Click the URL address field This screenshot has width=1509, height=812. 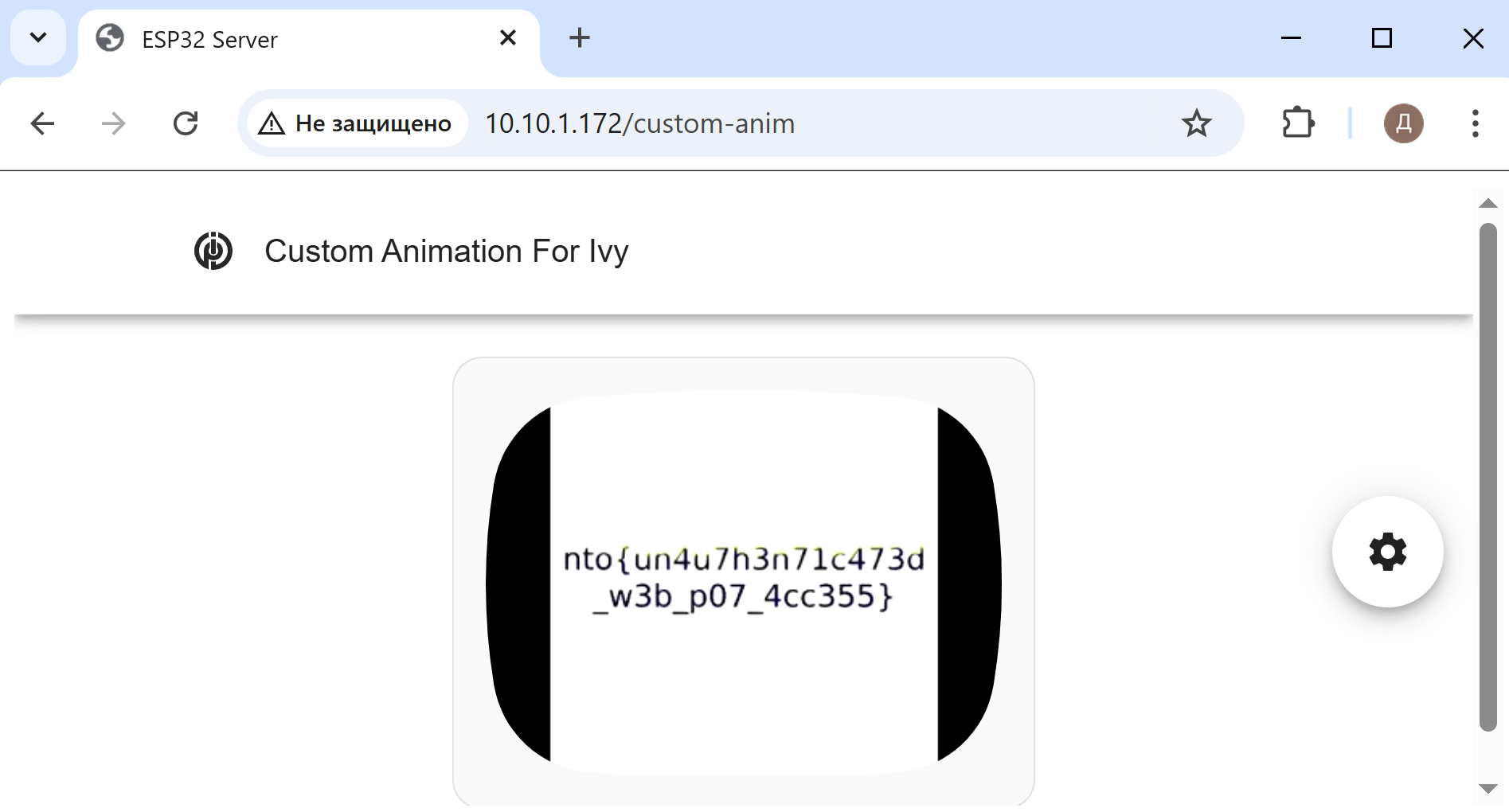coord(796,123)
